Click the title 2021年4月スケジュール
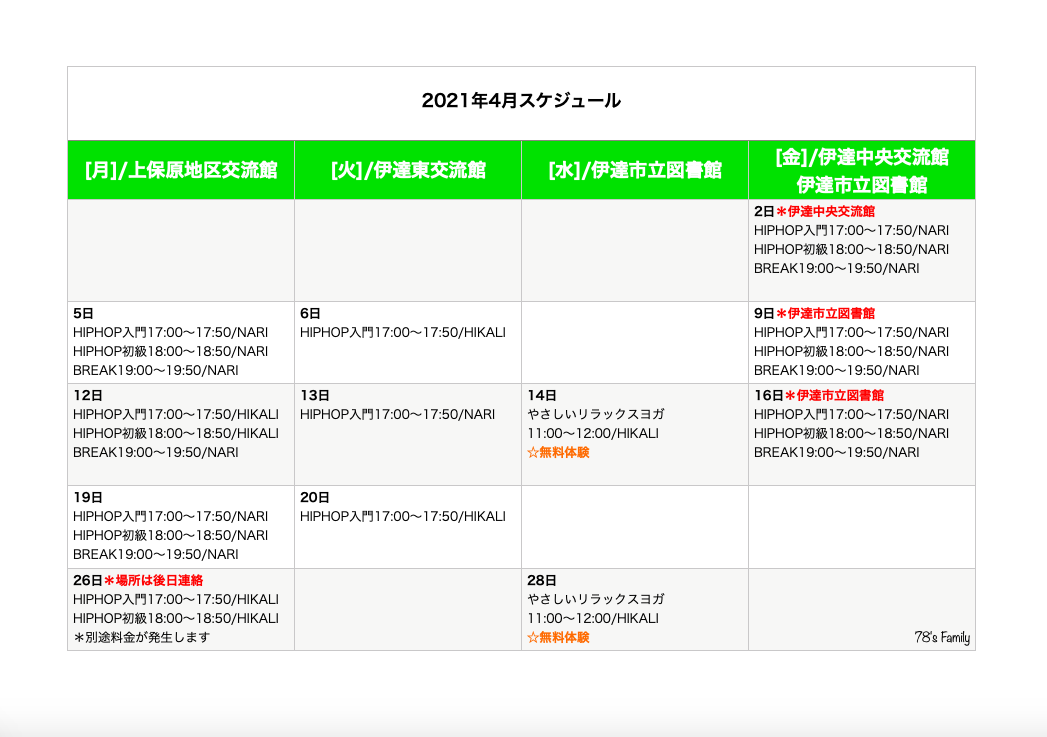The height and width of the screenshot is (737, 1047). 521,101
